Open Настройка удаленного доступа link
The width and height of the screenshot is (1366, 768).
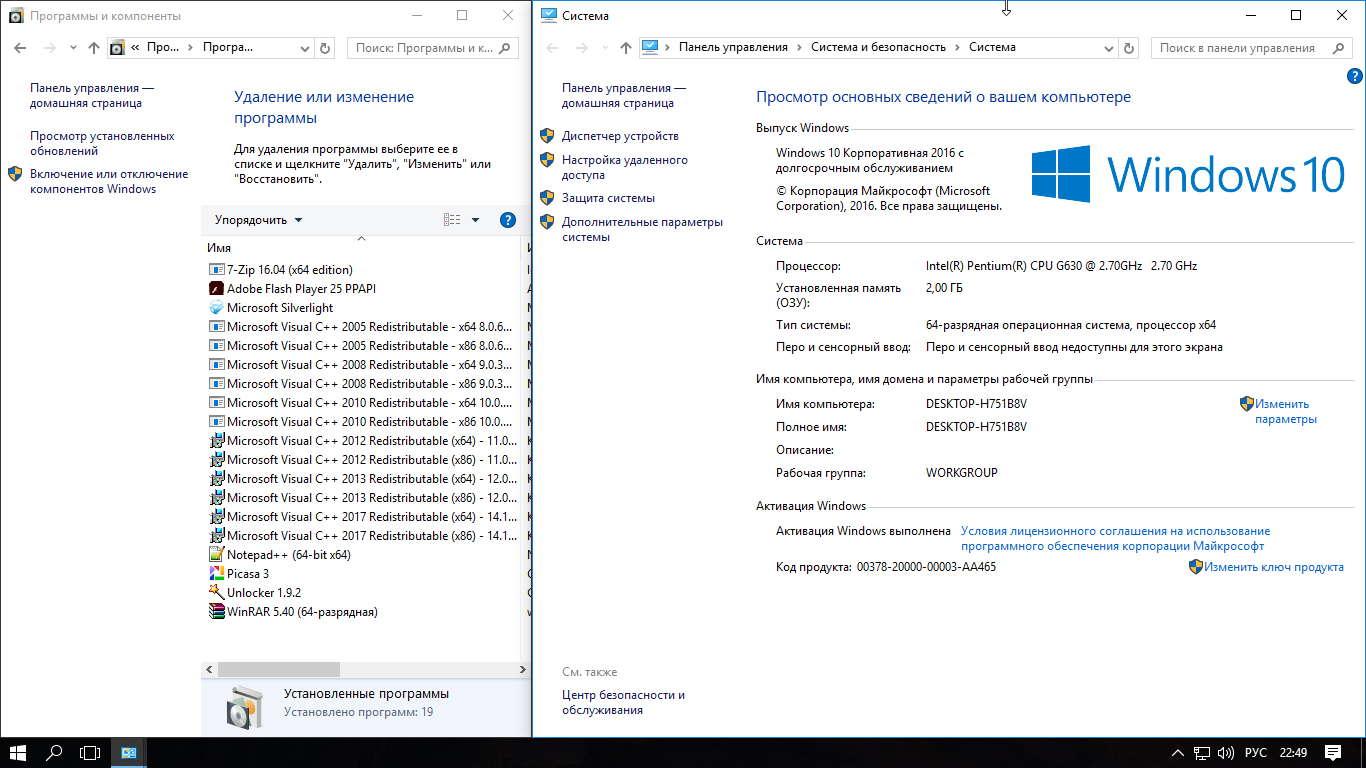pyautogui.click(x=625, y=167)
